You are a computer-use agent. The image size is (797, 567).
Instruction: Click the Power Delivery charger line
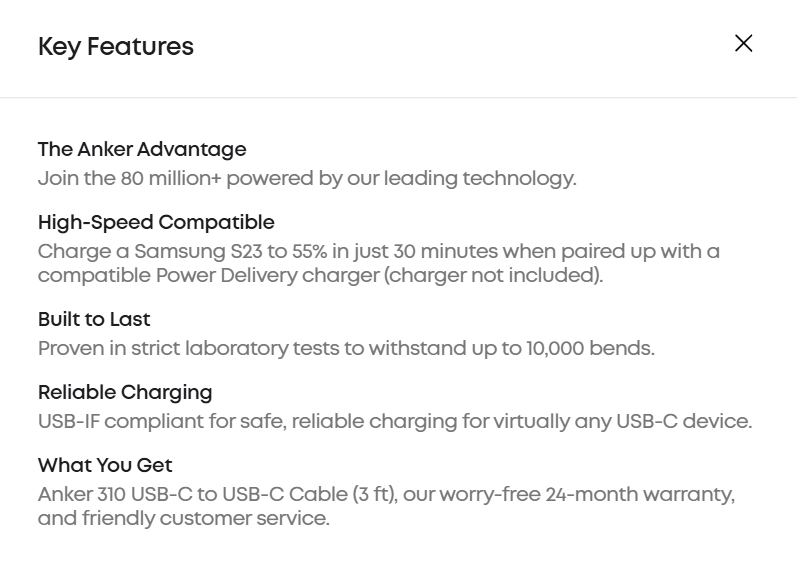[320, 275]
